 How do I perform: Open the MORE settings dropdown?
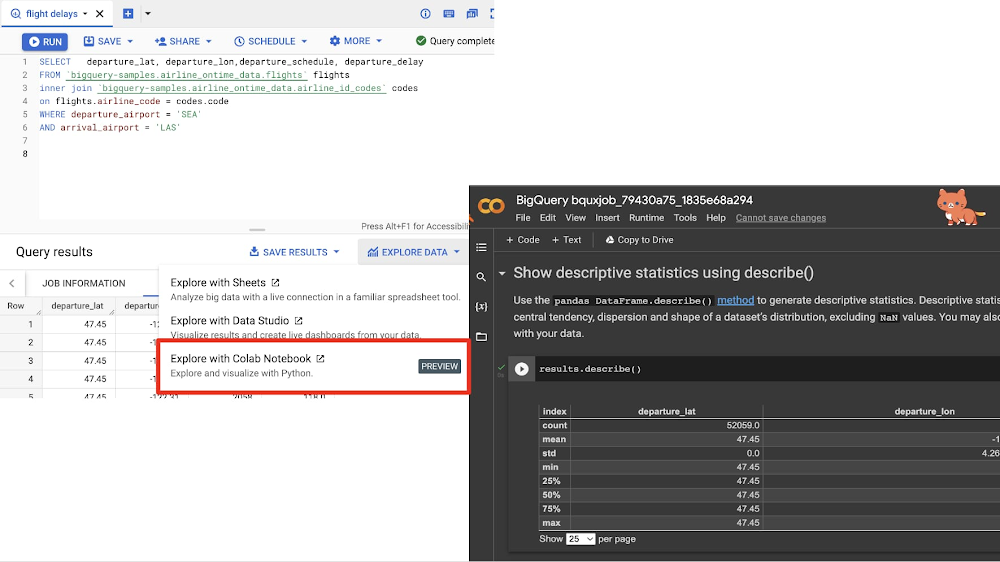[356, 41]
